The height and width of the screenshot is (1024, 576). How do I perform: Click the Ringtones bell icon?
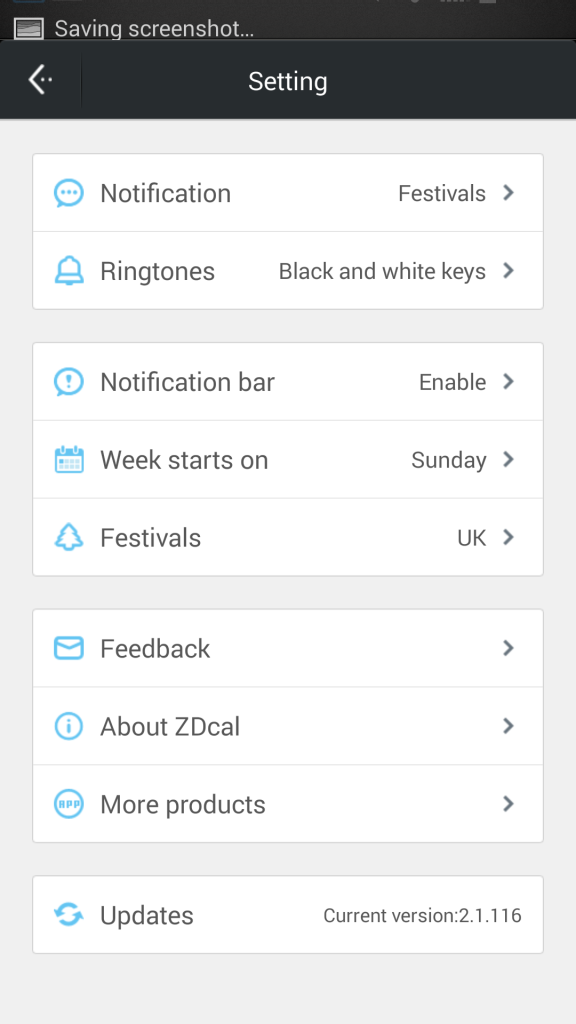(x=69, y=271)
